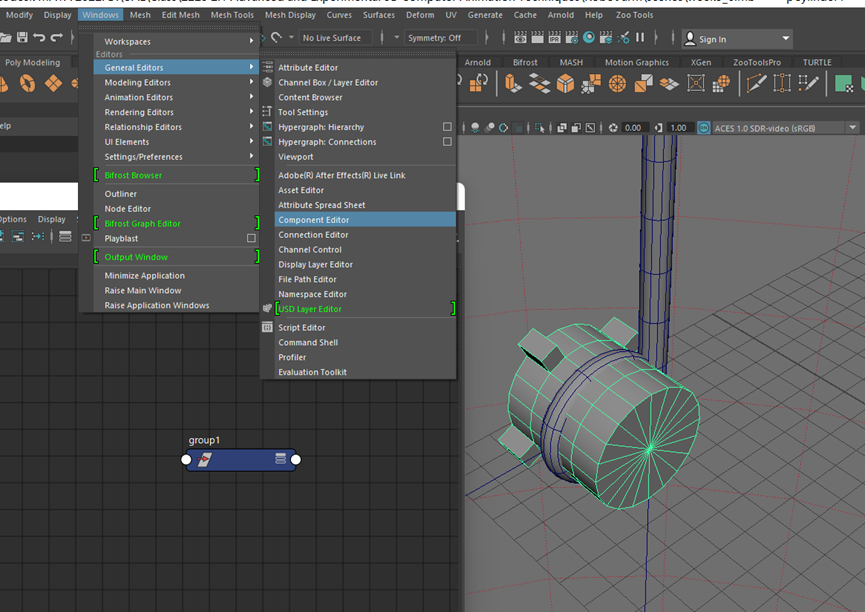Image resolution: width=865 pixels, height=612 pixels.
Task: Click the orange plane primitive shelf icon
Action: pyautogui.click(x=54, y=83)
